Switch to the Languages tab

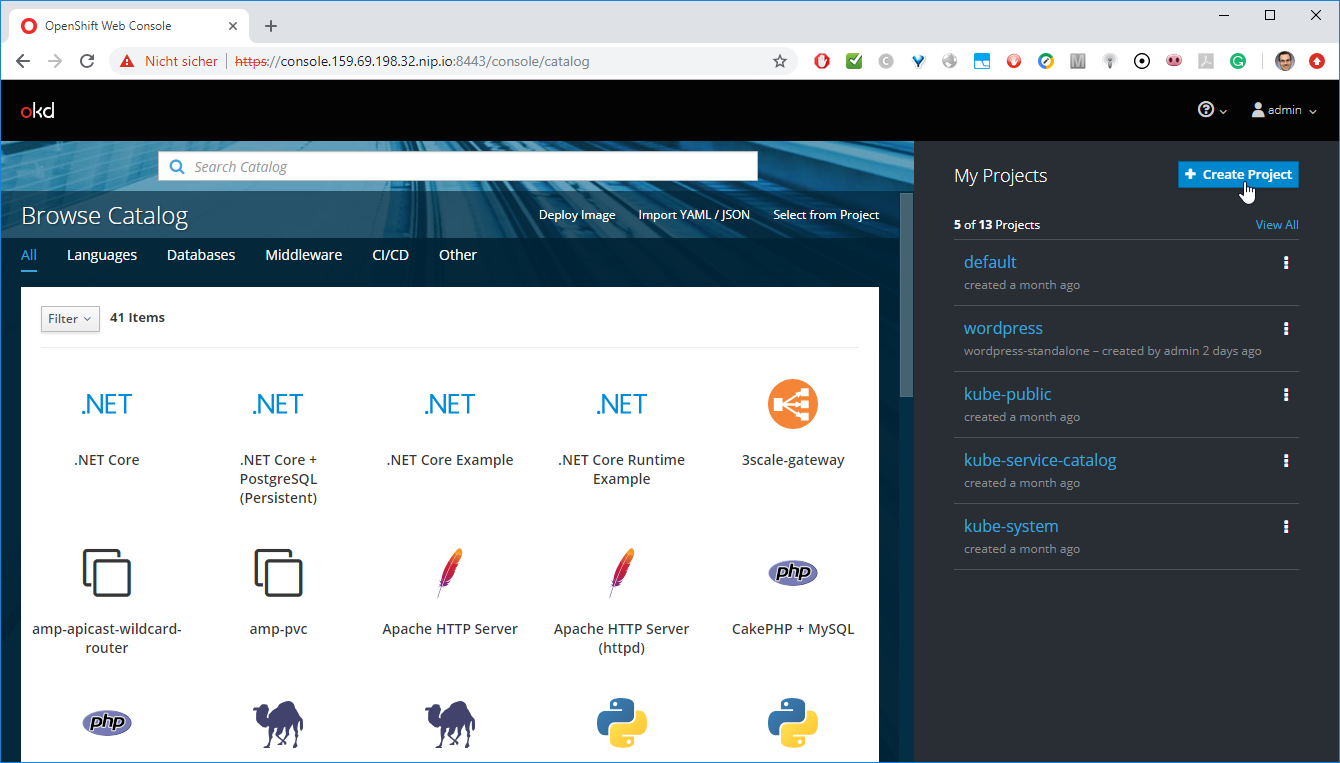click(102, 255)
